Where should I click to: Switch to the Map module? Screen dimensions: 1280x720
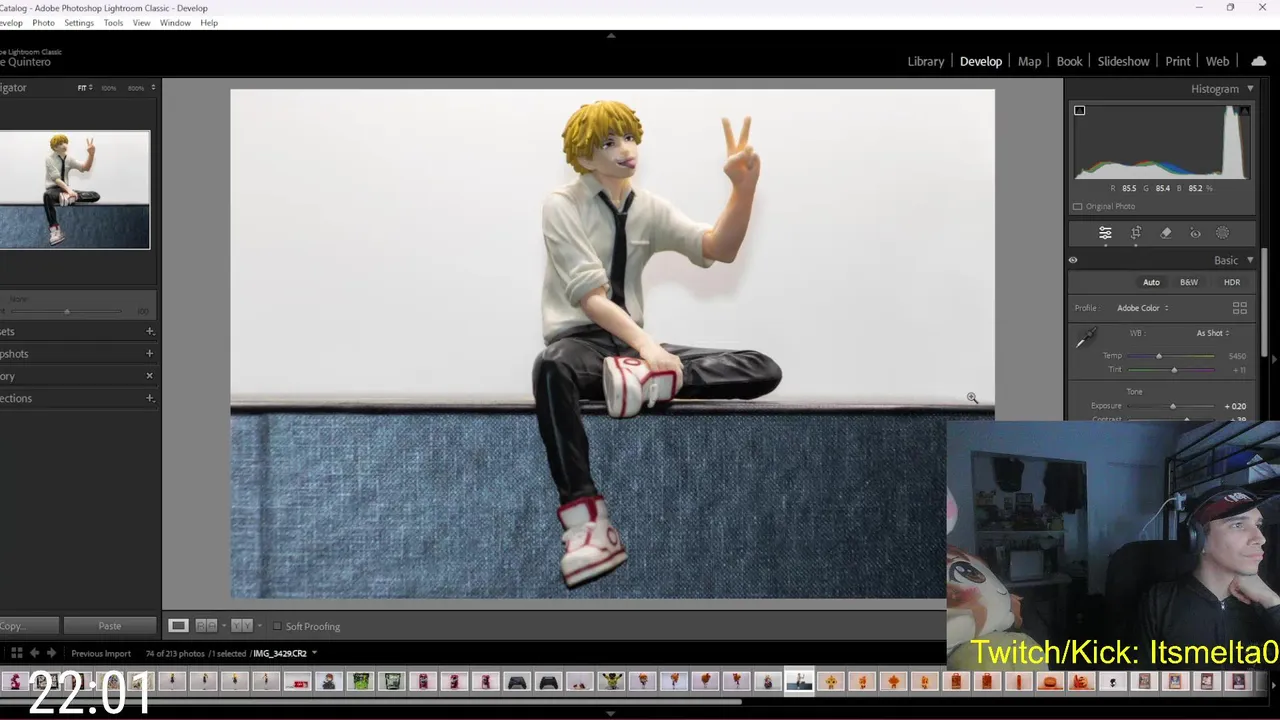[x=1029, y=61]
